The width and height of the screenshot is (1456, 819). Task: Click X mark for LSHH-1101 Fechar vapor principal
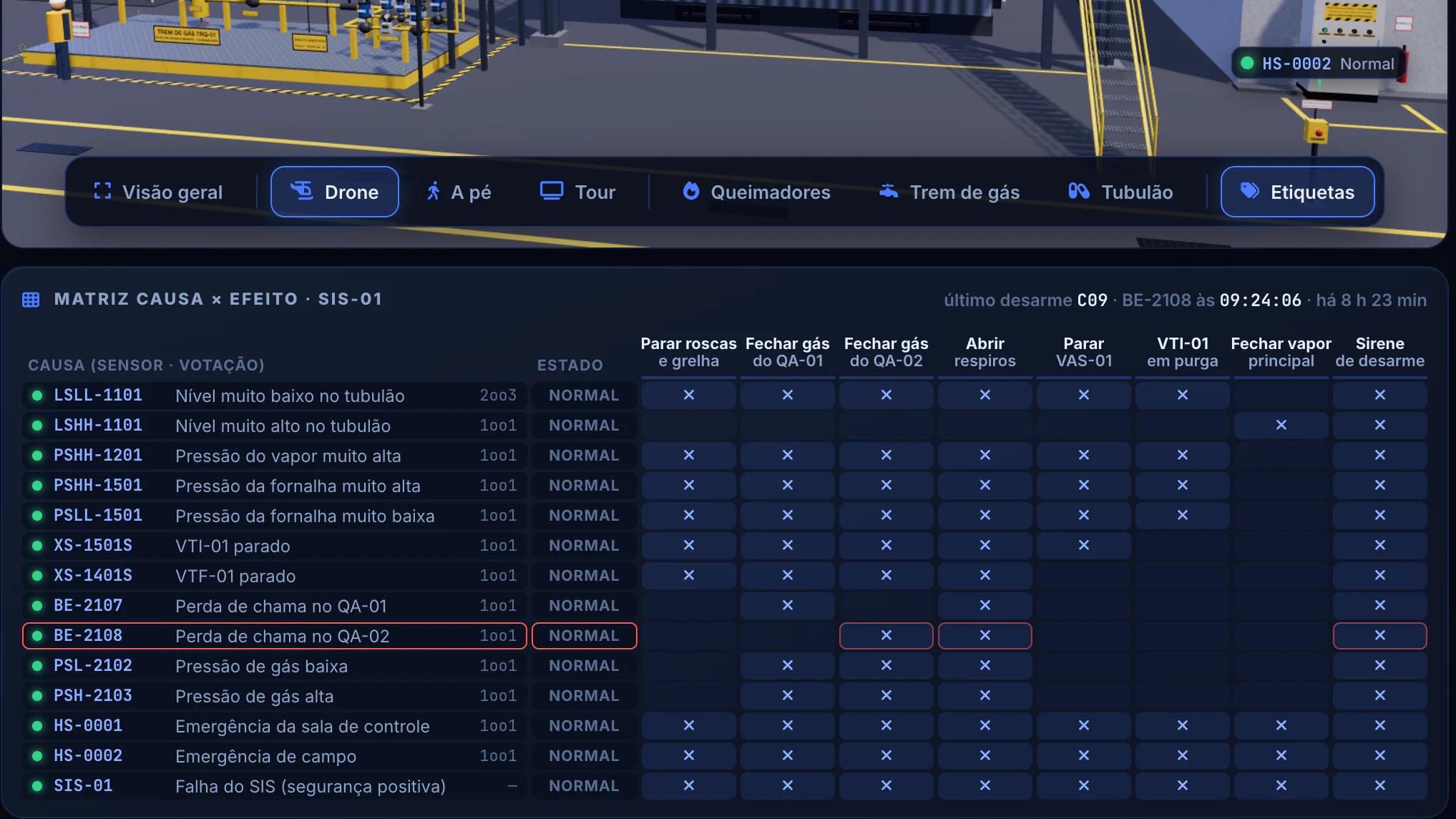[x=1281, y=425]
